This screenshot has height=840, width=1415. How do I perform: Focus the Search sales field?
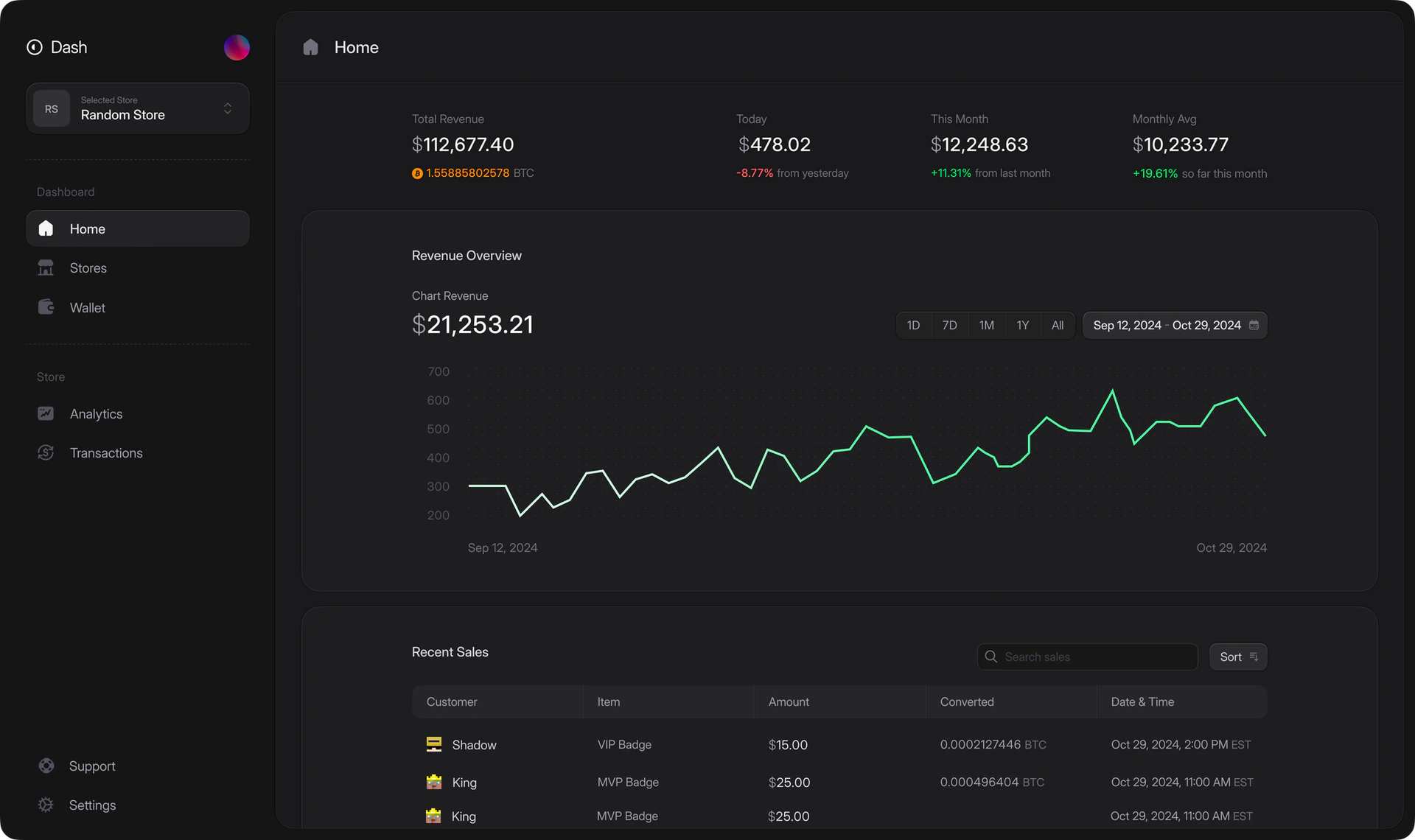pos(1087,657)
